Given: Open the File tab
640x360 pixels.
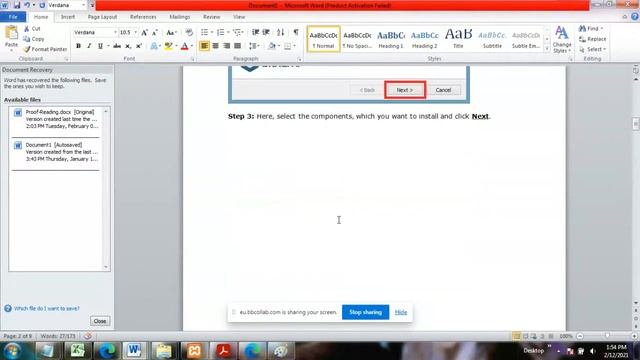Looking at the screenshot, I should click(x=13, y=17).
